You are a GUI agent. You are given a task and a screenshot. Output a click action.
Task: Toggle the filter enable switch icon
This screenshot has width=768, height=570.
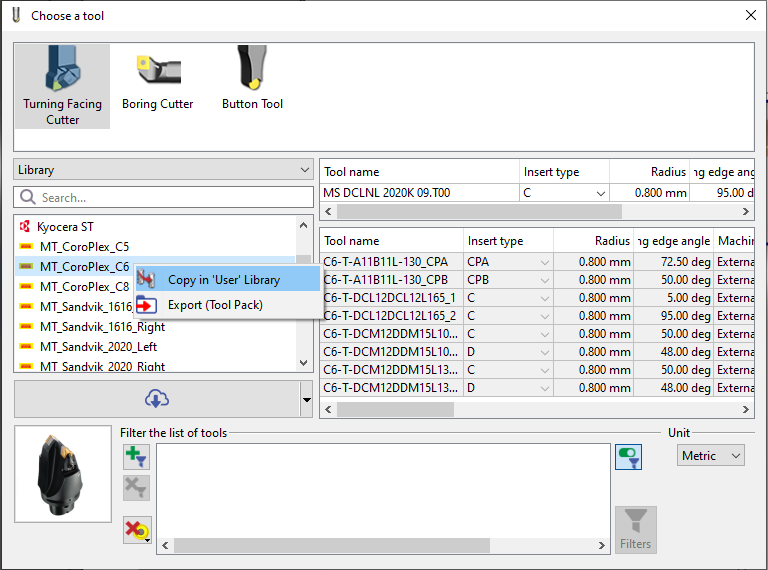(628, 457)
